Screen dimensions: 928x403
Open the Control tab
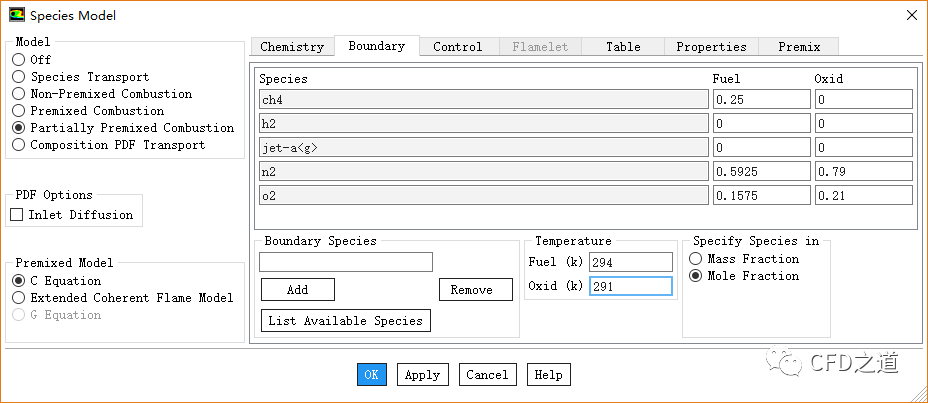(457, 47)
